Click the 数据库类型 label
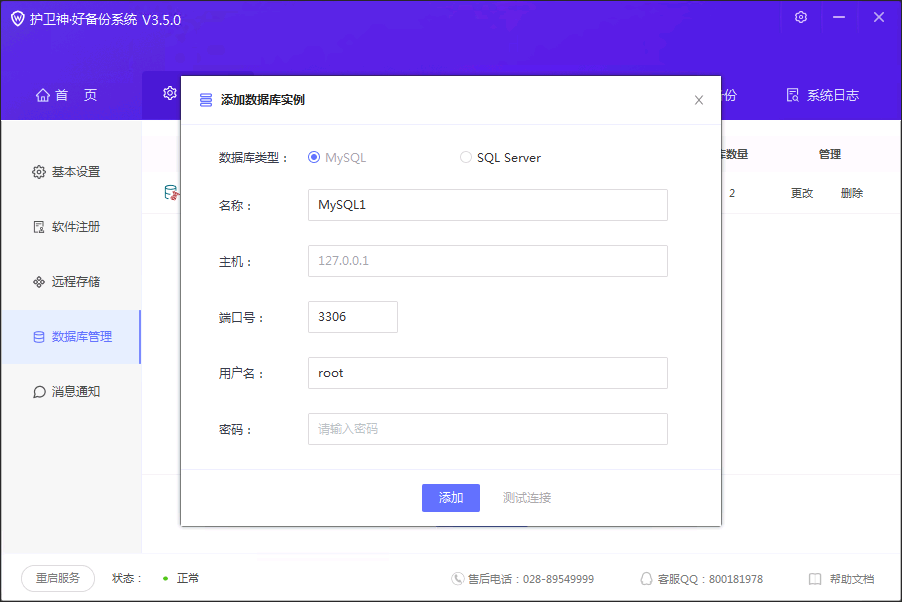902x602 pixels. pos(253,158)
